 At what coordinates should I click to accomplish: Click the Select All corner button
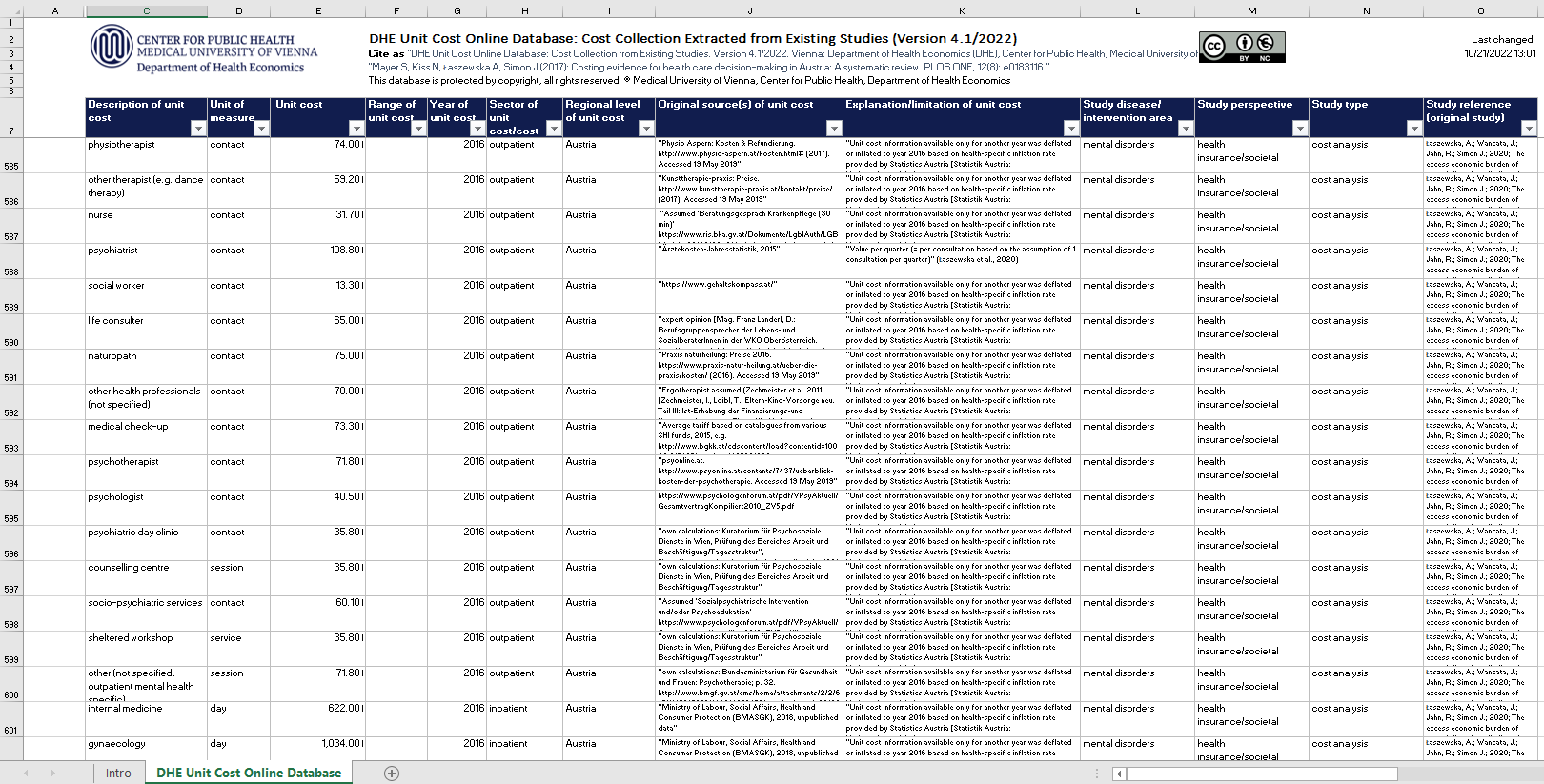point(11,10)
